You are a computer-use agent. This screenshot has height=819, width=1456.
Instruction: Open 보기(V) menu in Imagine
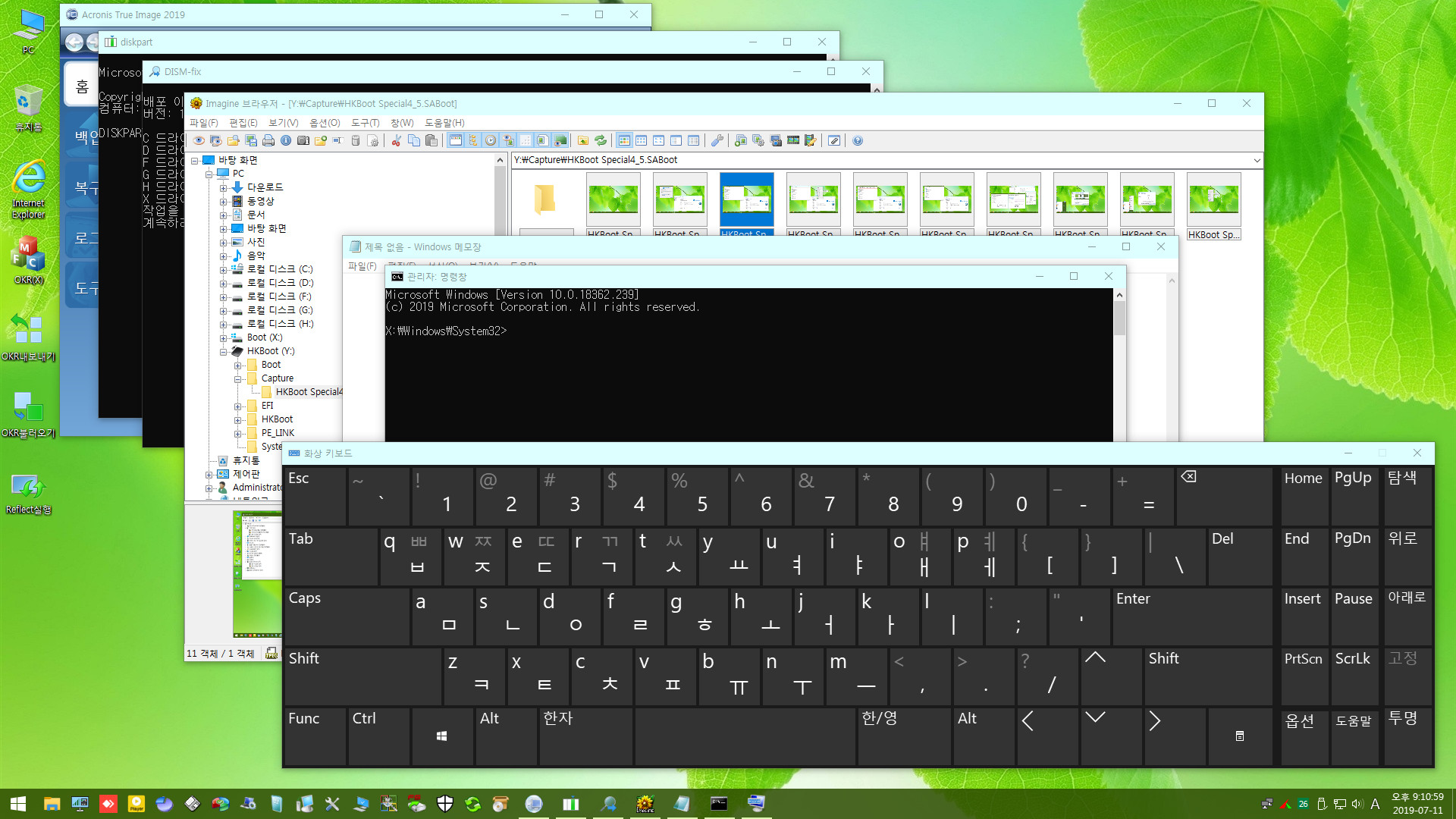tap(284, 123)
